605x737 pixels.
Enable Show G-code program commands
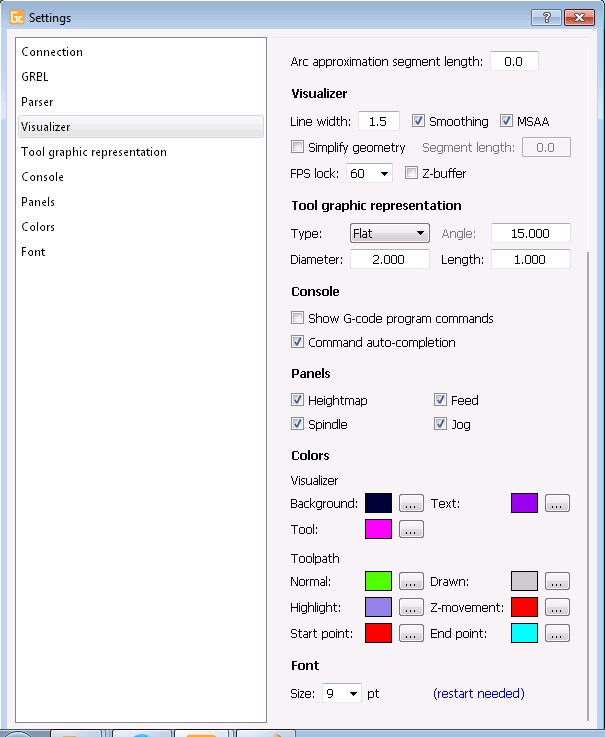(x=297, y=318)
